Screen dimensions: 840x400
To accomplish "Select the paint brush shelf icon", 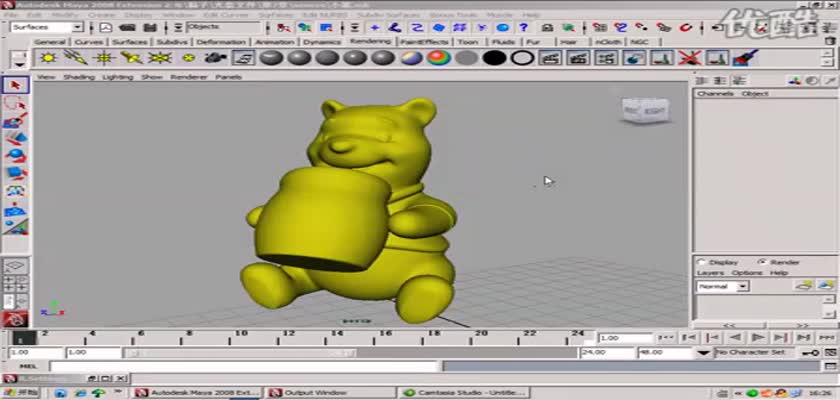I will 745,57.
